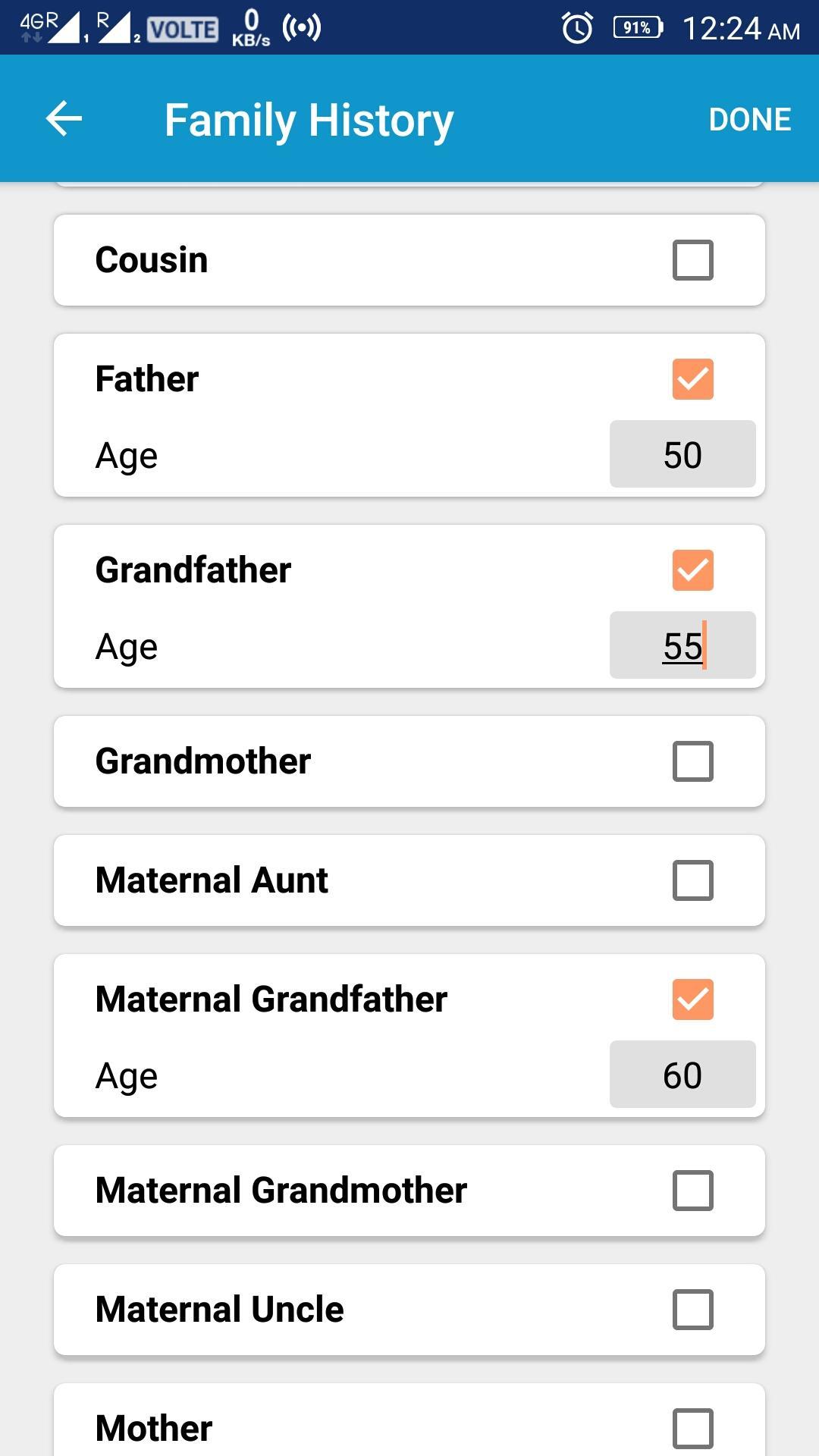819x1456 pixels.
Task: Uncheck the Grandfather checkbox
Action: (693, 570)
